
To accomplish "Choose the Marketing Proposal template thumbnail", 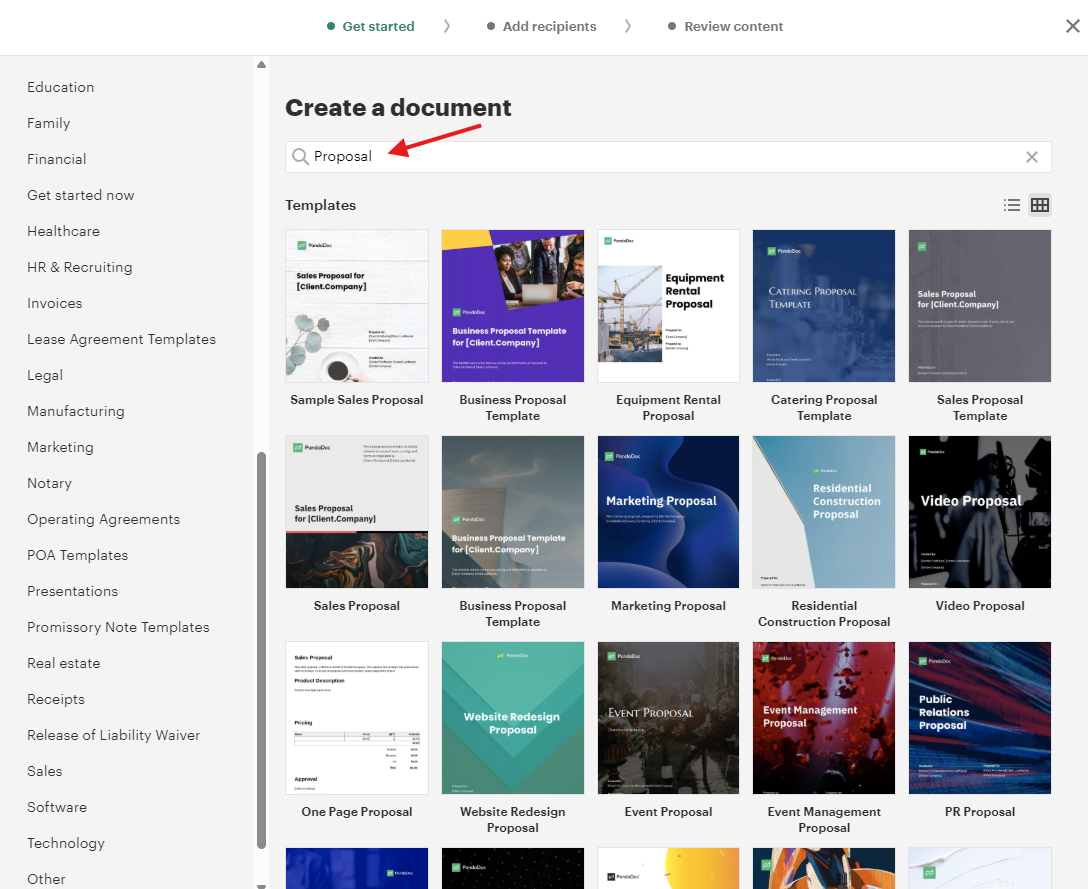I will tap(668, 512).
